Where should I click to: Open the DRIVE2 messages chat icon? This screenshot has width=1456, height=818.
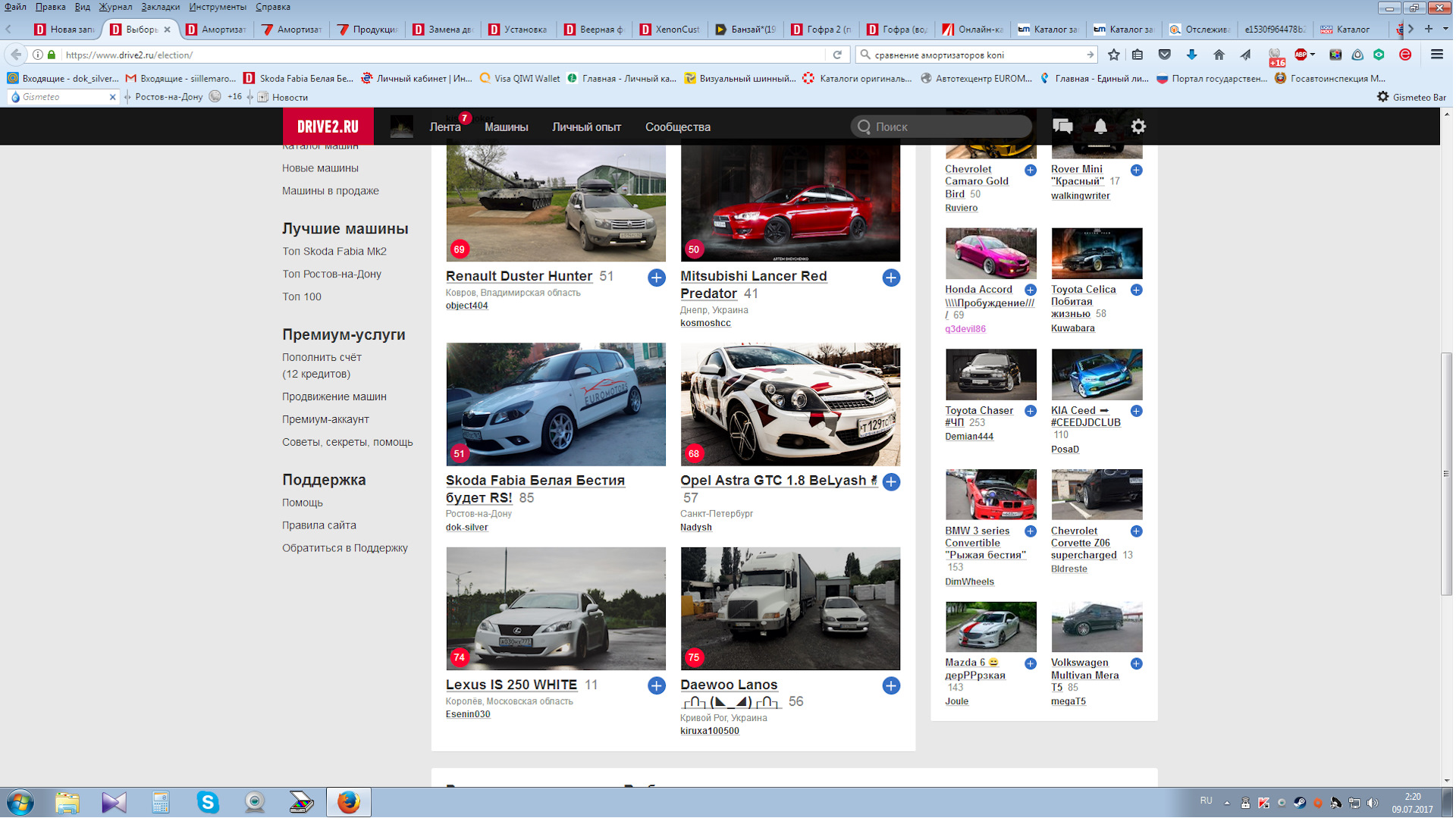(x=1062, y=127)
